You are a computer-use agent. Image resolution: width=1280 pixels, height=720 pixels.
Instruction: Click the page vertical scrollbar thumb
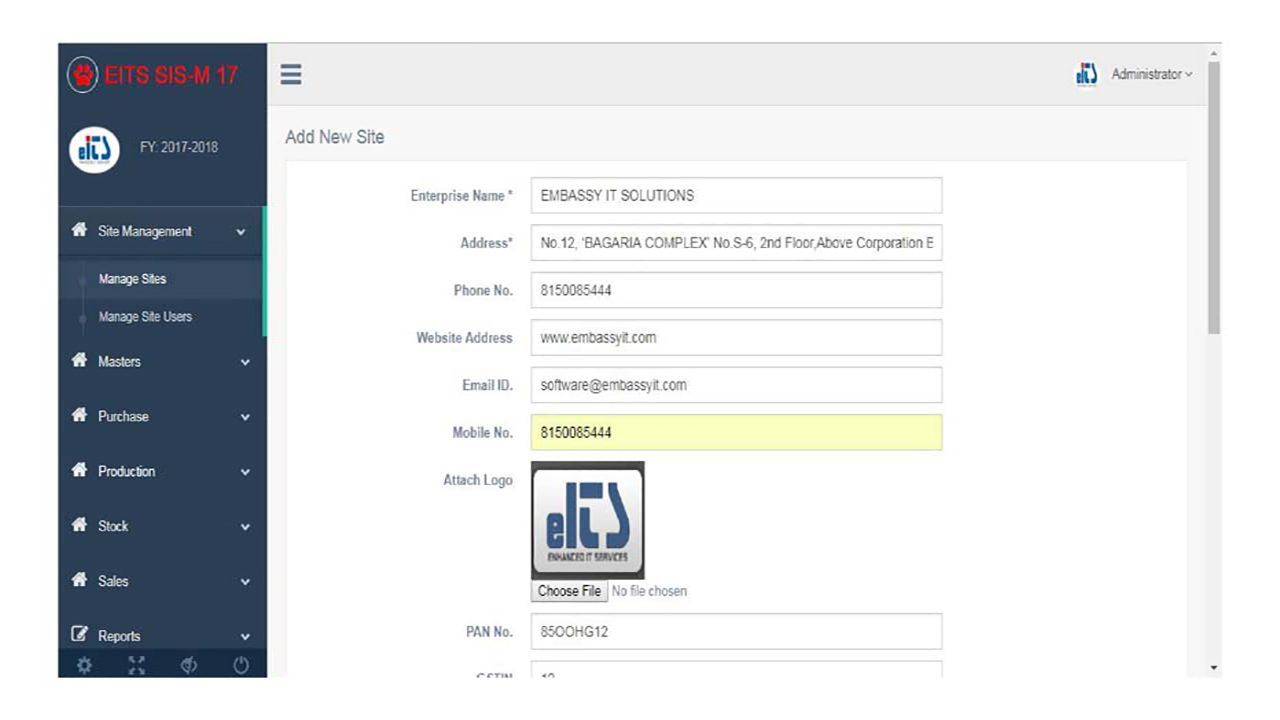click(1214, 198)
